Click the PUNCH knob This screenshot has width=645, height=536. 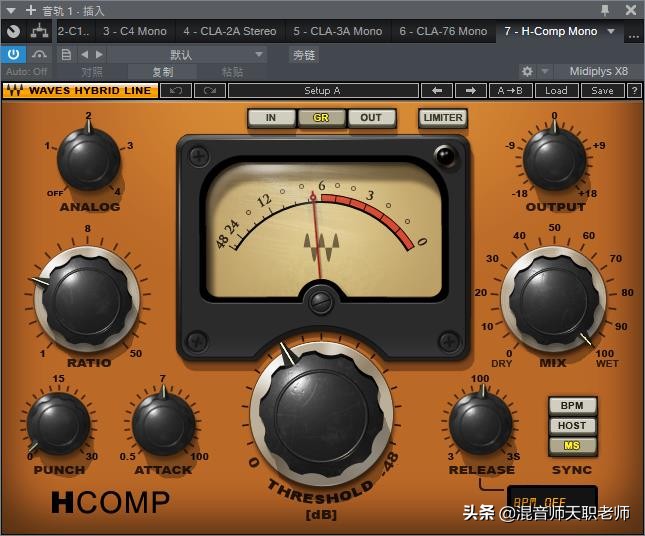point(58,424)
